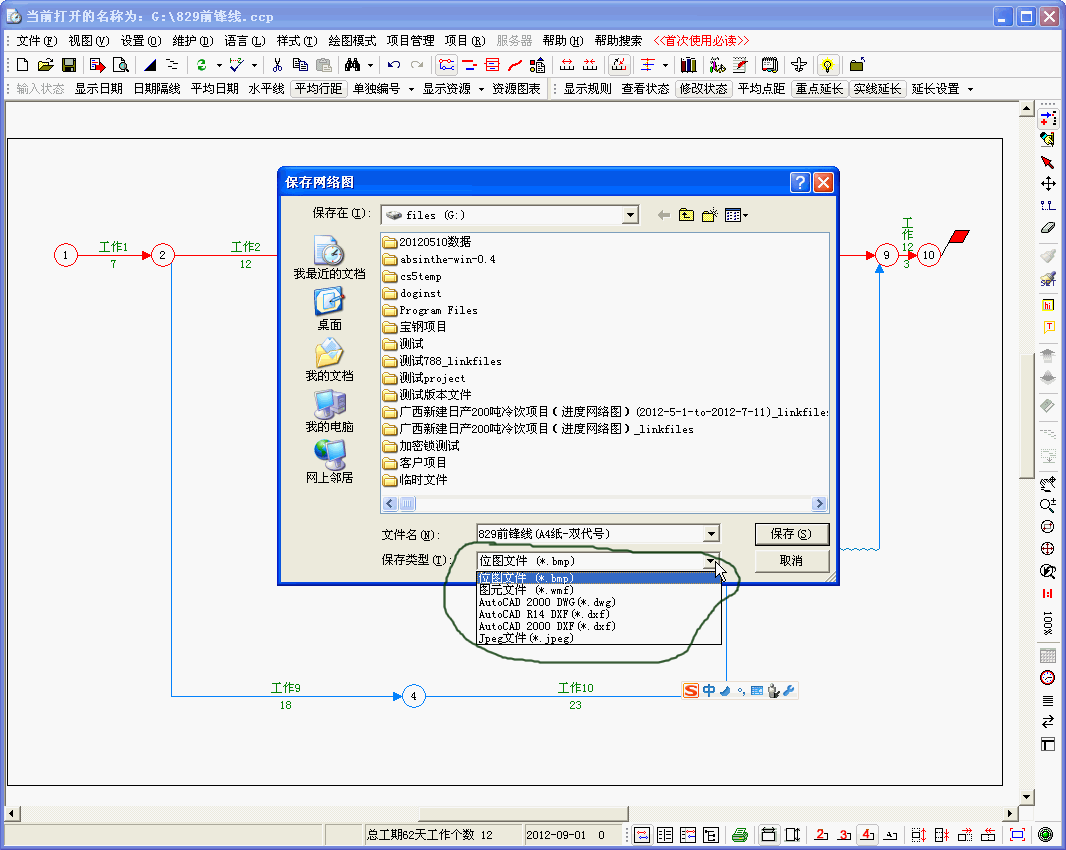This screenshot has width=1066, height=850.
Task: Choose Jpeg文件 (*.jpeg) file type
Action: click(x=598, y=639)
